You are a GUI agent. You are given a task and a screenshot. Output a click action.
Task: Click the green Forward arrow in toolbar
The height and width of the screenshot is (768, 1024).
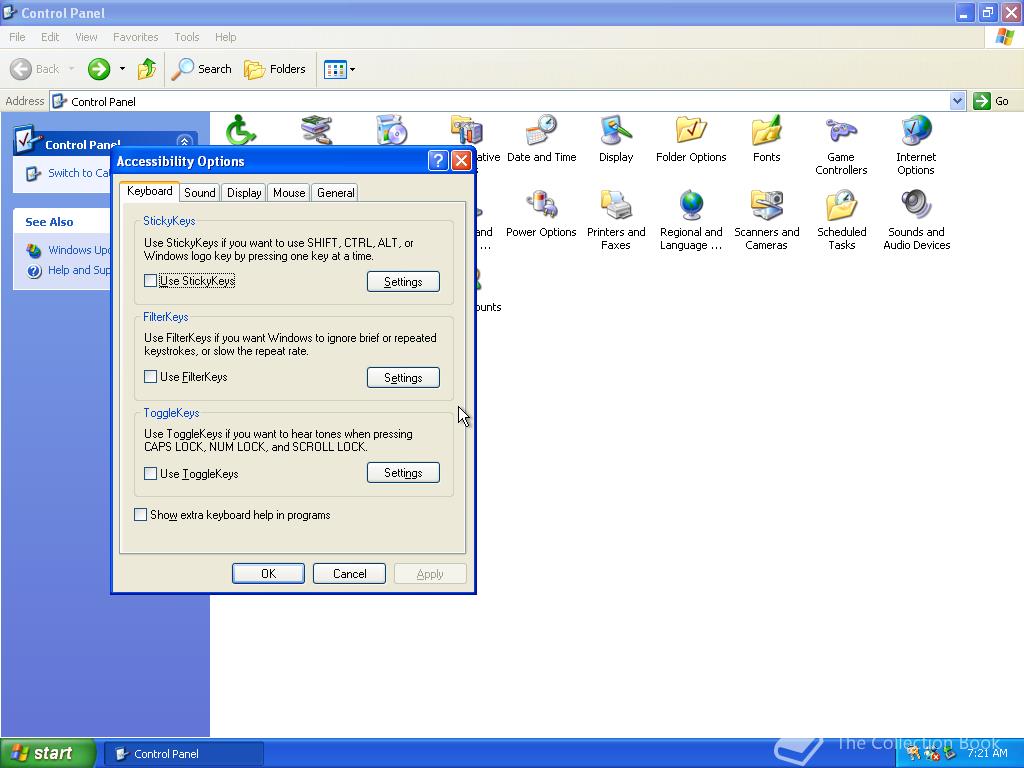point(99,69)
